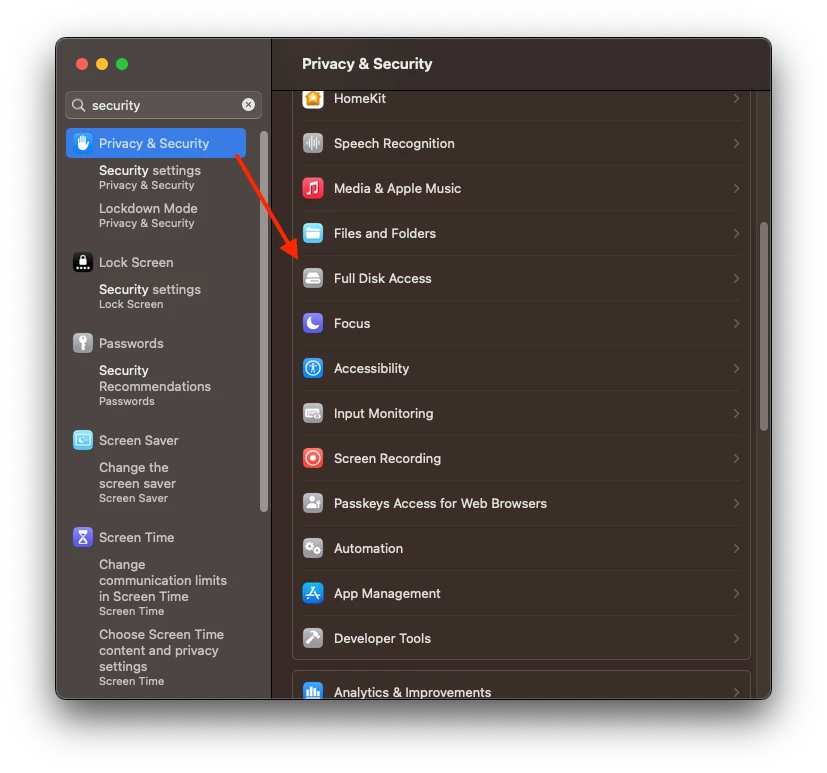The height and width of the screenshot is (773, 827).
Task: Click the Focus moon icon
Action: (x=313, y=323)
